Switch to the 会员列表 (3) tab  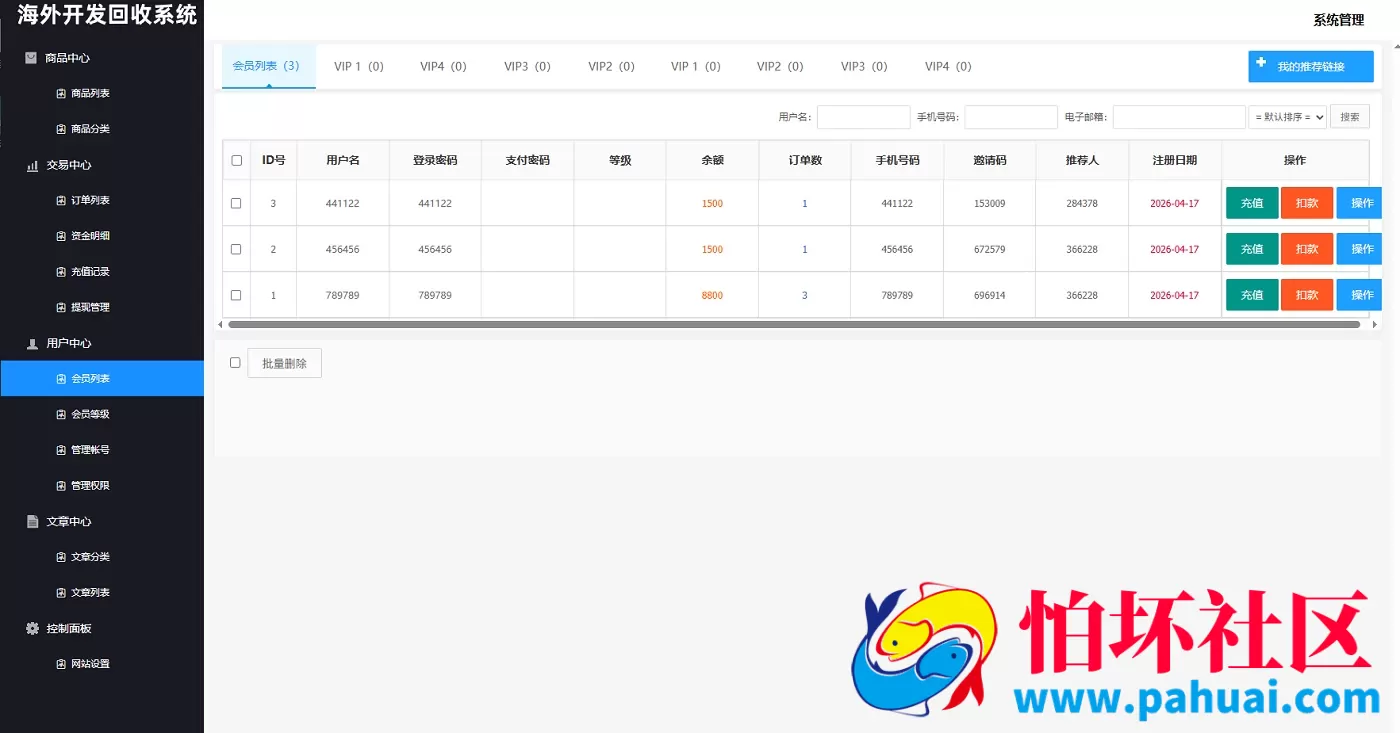click(268, 66)
